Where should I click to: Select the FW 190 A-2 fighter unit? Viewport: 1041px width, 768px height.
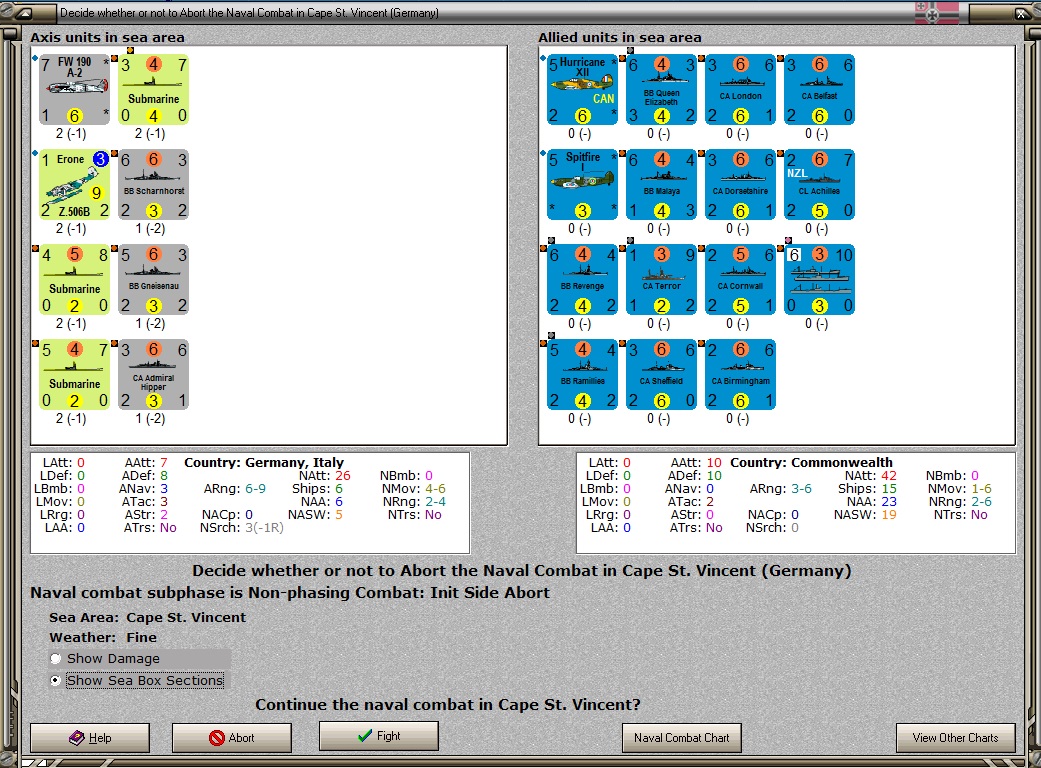(74, 90)
